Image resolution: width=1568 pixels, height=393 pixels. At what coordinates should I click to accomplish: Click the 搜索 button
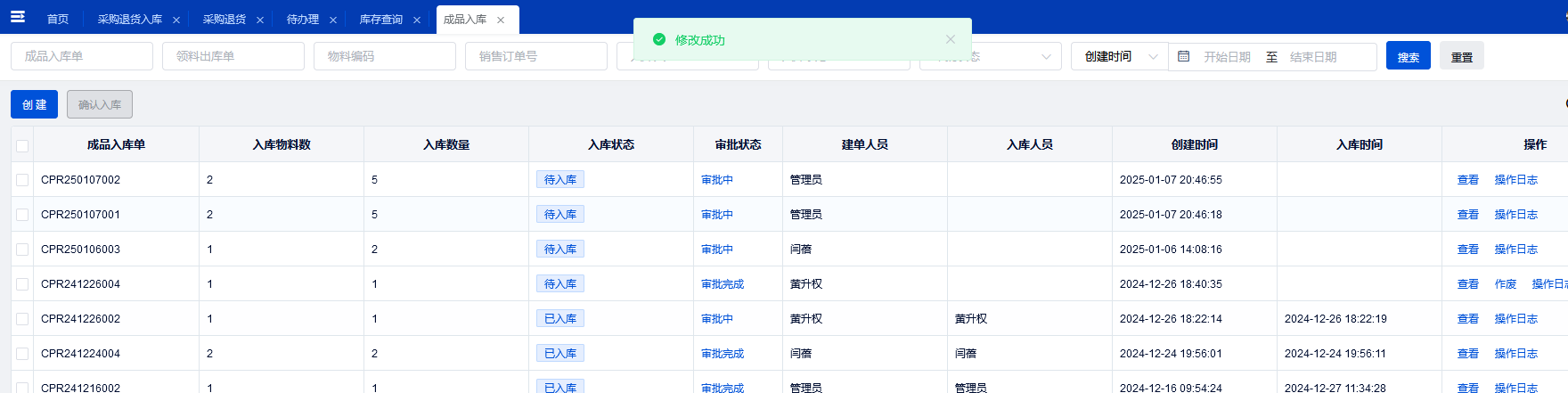(1409, 56)
